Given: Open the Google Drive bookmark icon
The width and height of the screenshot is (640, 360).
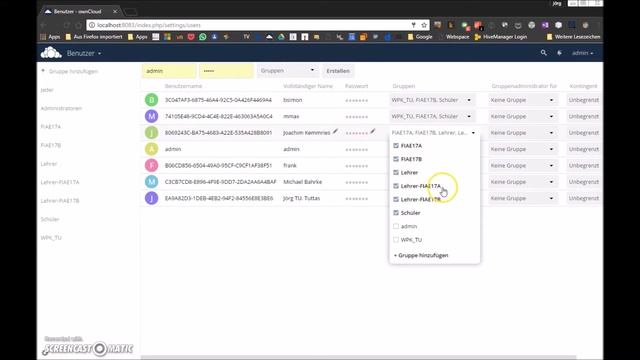Looking at the screenshot, I should (281, 37).
